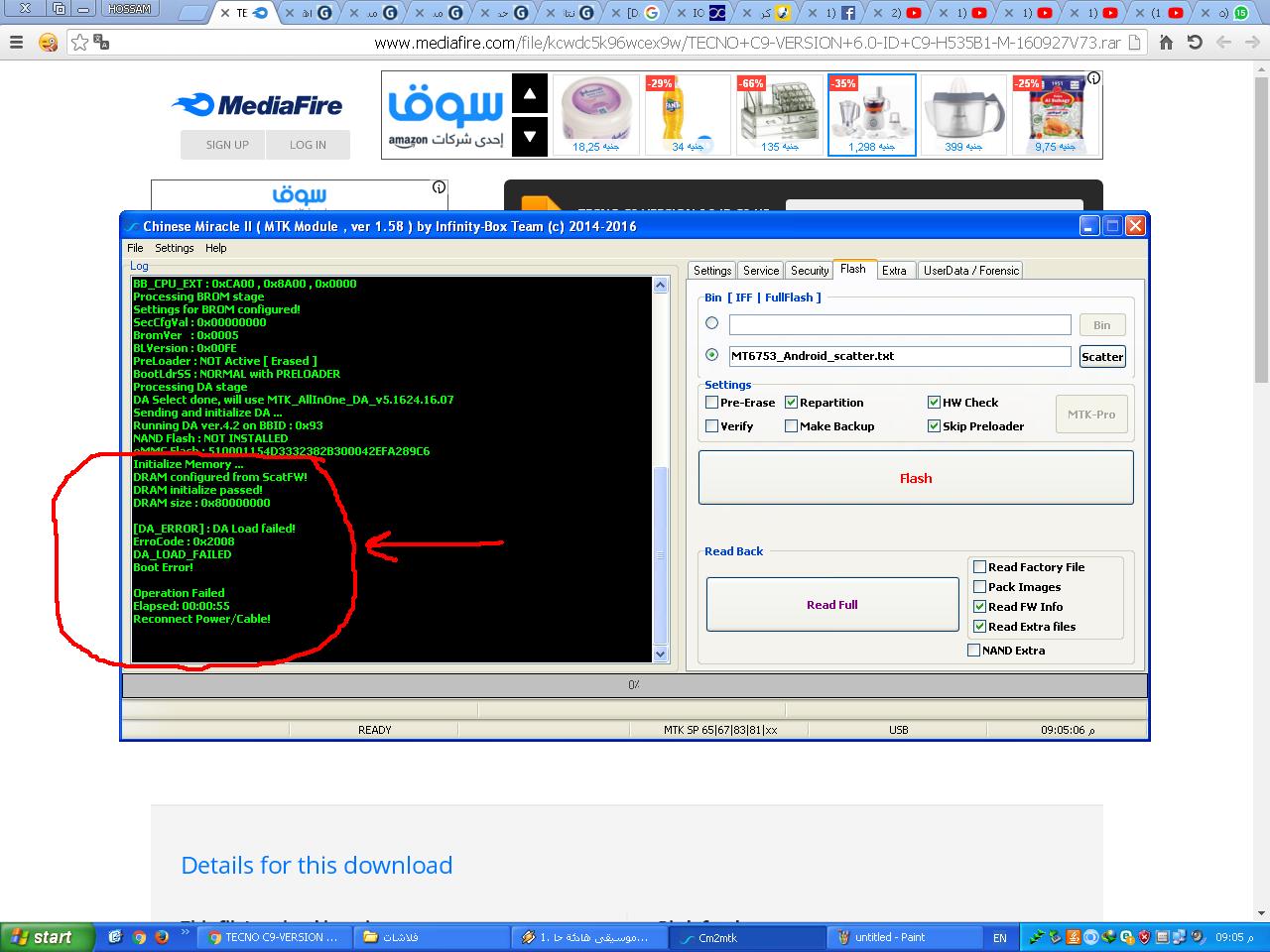Switch to the Settings tab
The width and height of the screenshot is (1270, 952).
pyautogui.click(x=712, y=271)
